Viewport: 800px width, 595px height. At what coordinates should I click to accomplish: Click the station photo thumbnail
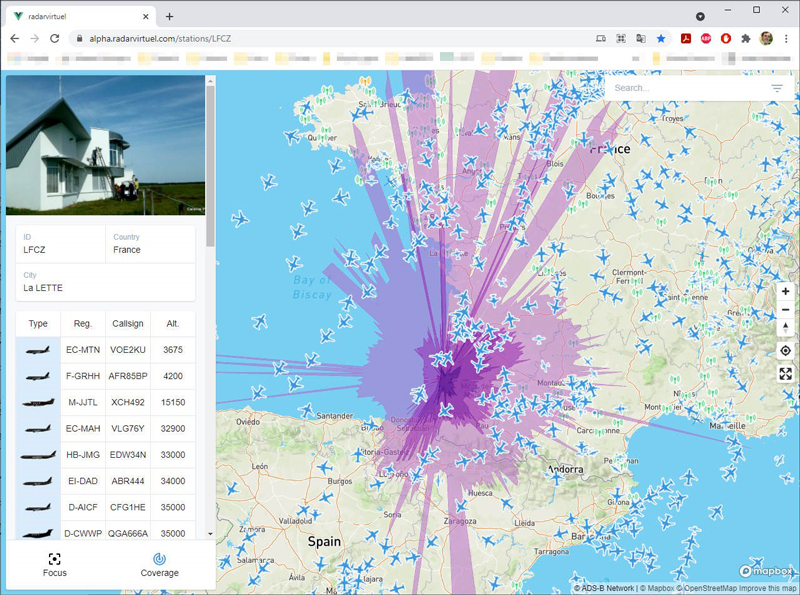click(106, 145)
